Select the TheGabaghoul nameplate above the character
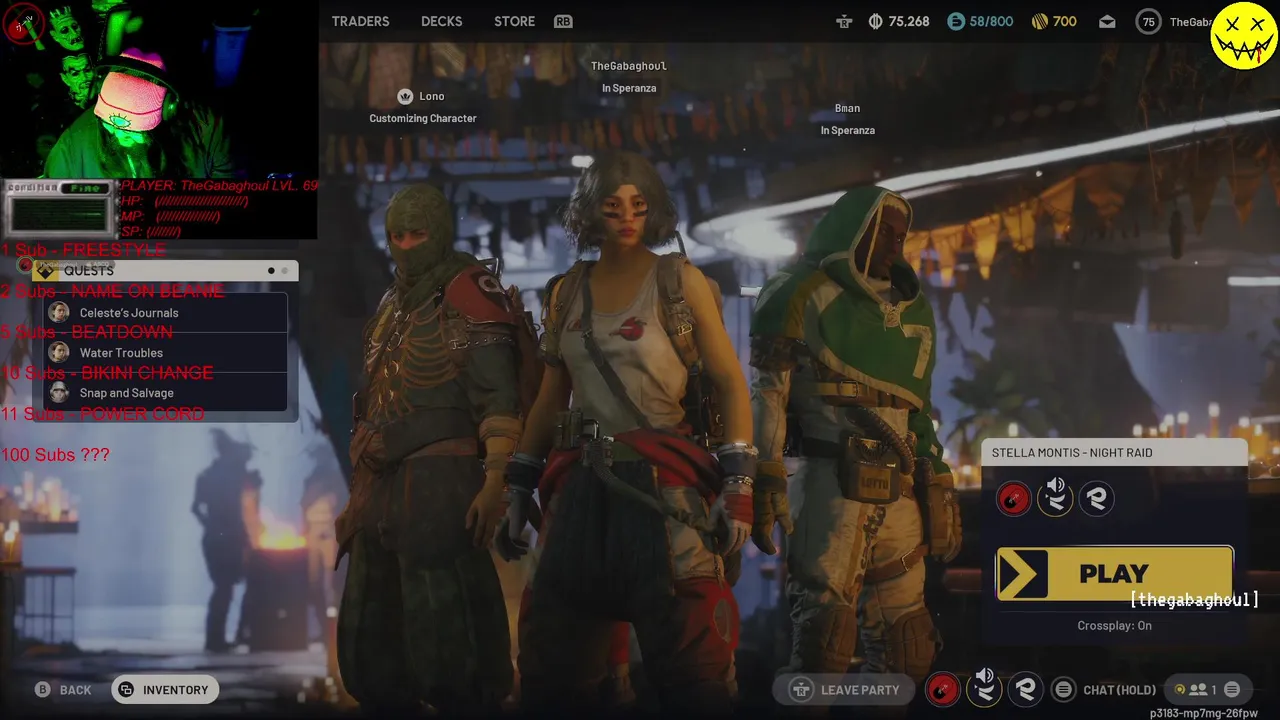The width and height of the screenshot is (1280, 720). tap(629, 66)
